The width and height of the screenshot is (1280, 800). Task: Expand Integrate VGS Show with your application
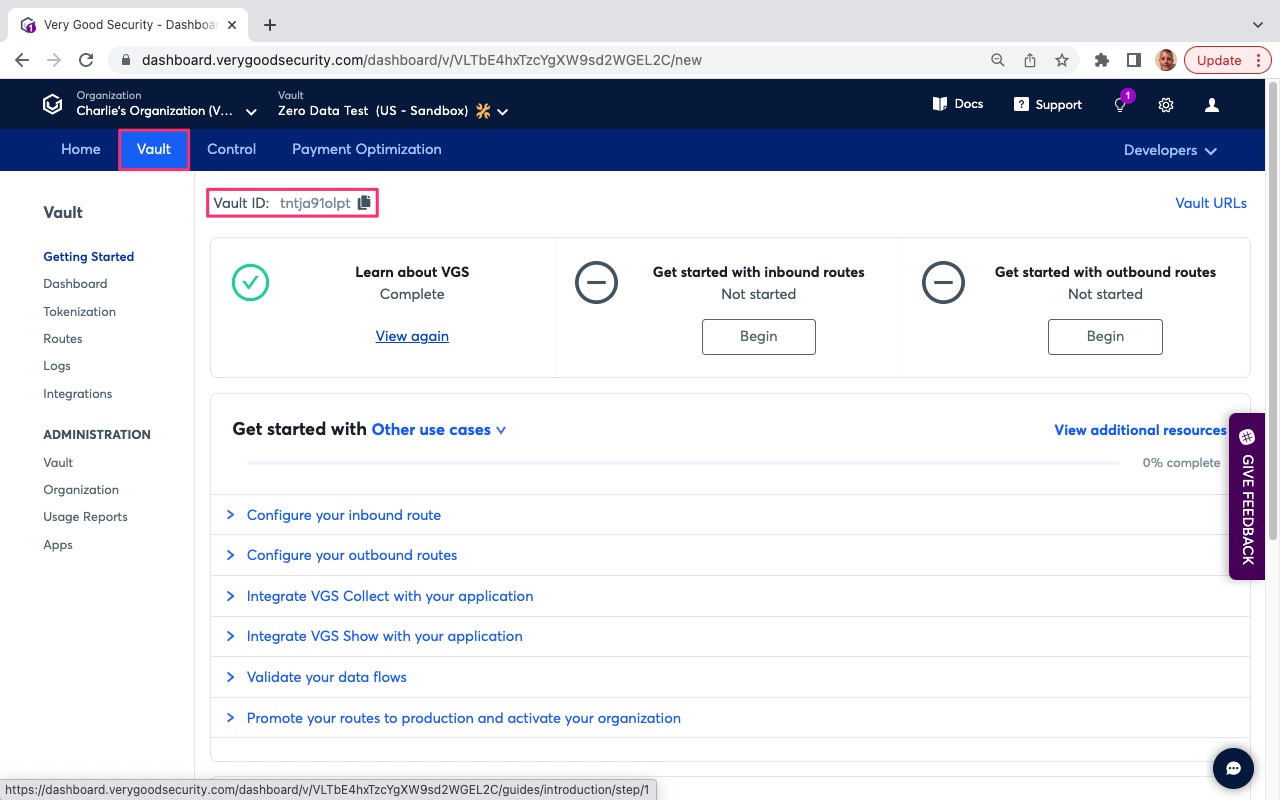tap(730, 636)
